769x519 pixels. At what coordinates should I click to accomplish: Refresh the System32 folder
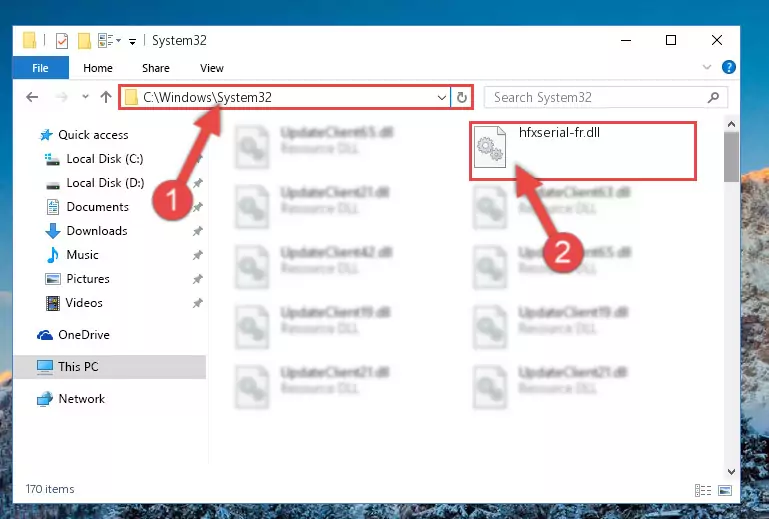tap(461, 97)
